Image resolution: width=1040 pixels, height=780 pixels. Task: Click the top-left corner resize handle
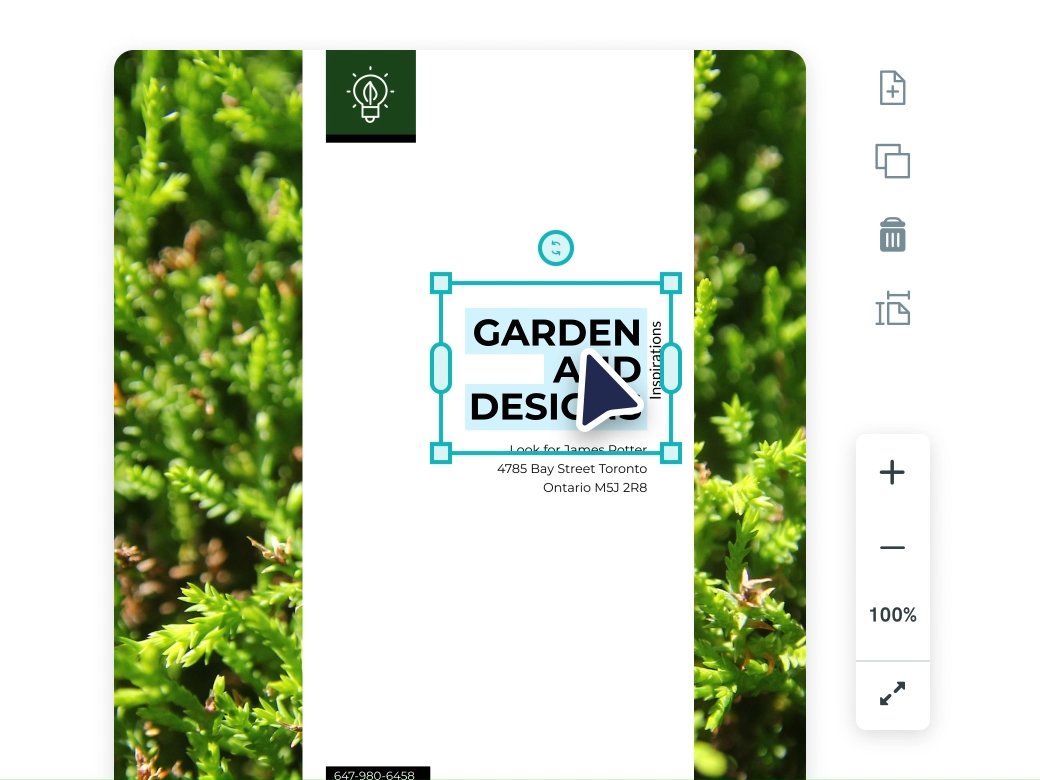441,283
